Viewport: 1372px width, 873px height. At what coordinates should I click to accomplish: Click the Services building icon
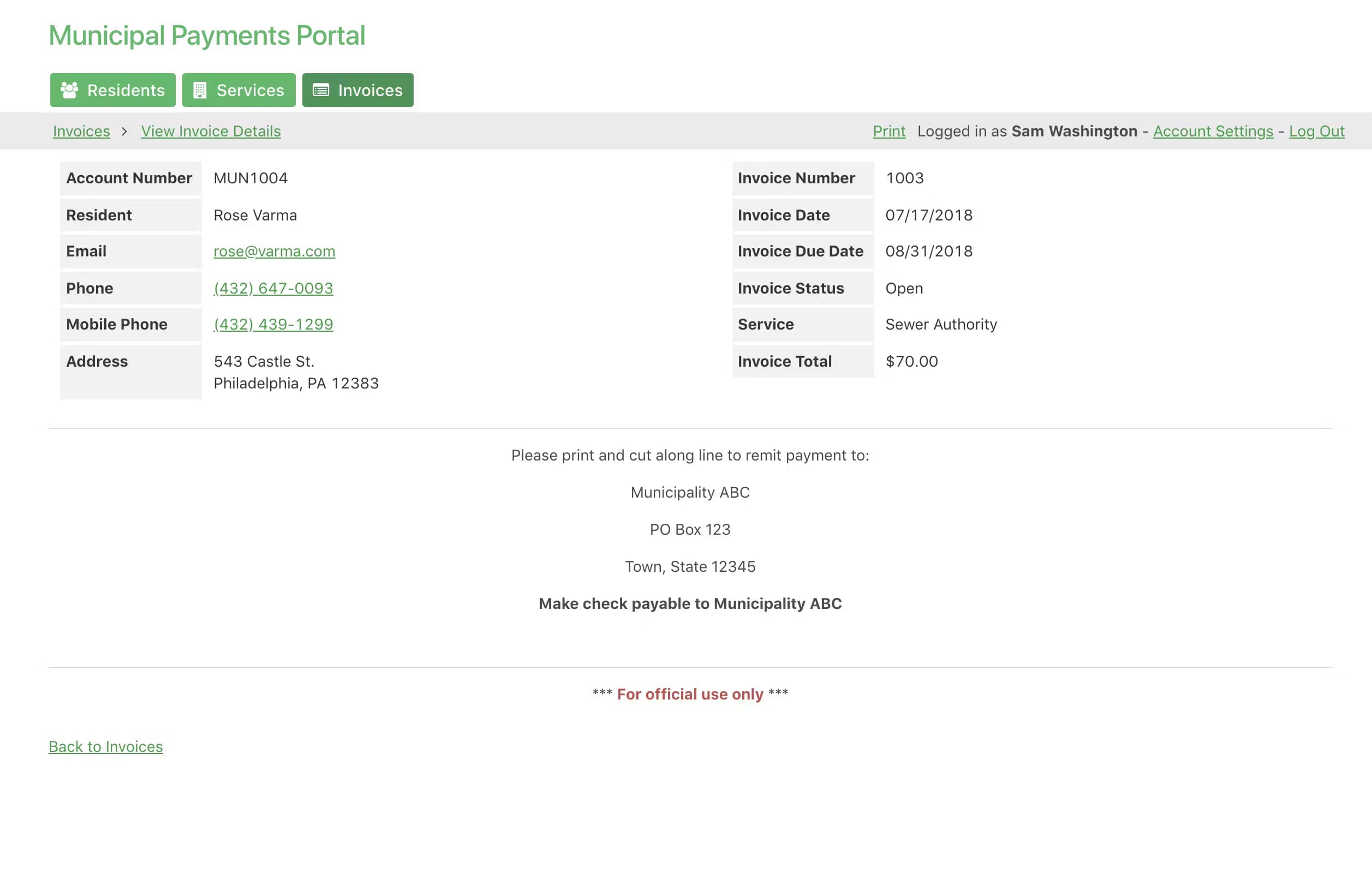pyautogui.click(x=199, y=90)
